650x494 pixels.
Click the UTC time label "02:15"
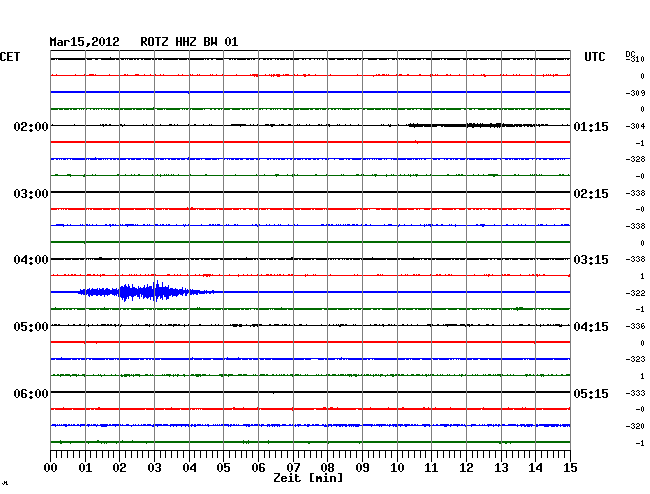tap(591, 194)
